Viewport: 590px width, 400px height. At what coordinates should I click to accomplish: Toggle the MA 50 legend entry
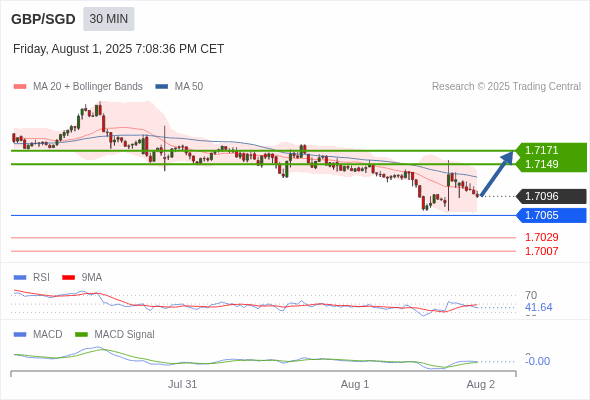[179, 87]
